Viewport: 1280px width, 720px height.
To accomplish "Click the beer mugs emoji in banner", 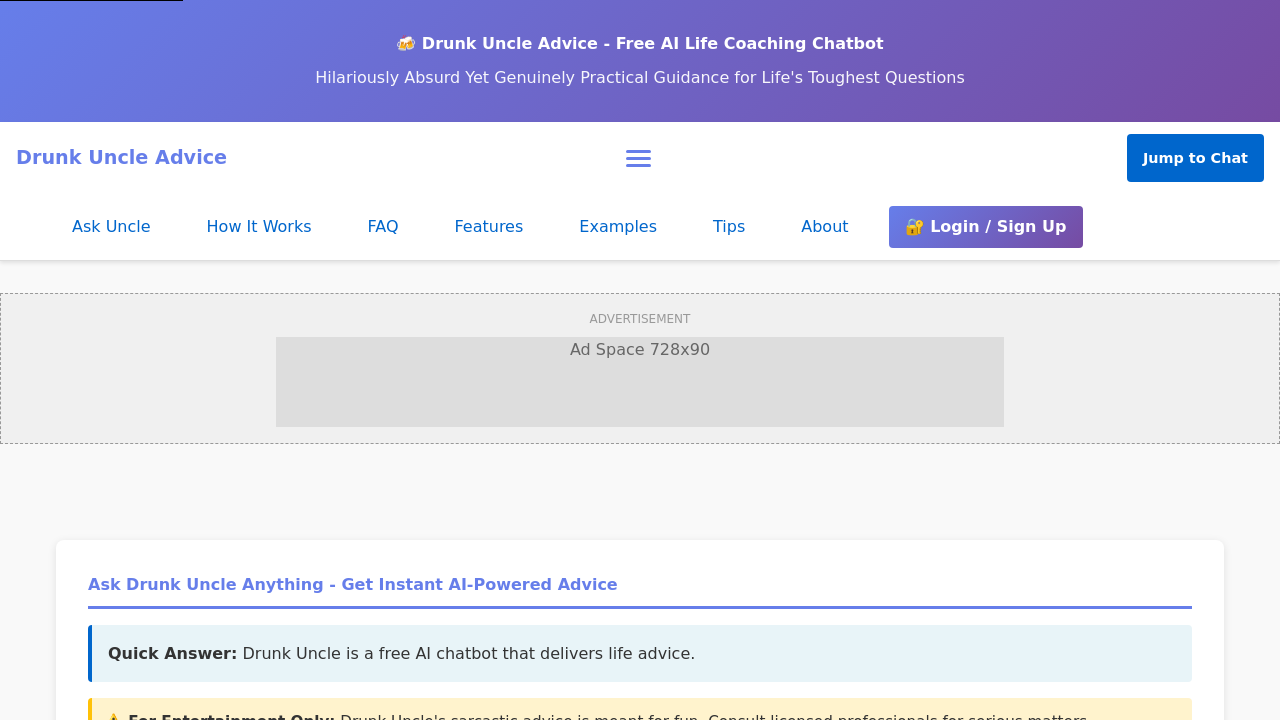I will point(406,44).
